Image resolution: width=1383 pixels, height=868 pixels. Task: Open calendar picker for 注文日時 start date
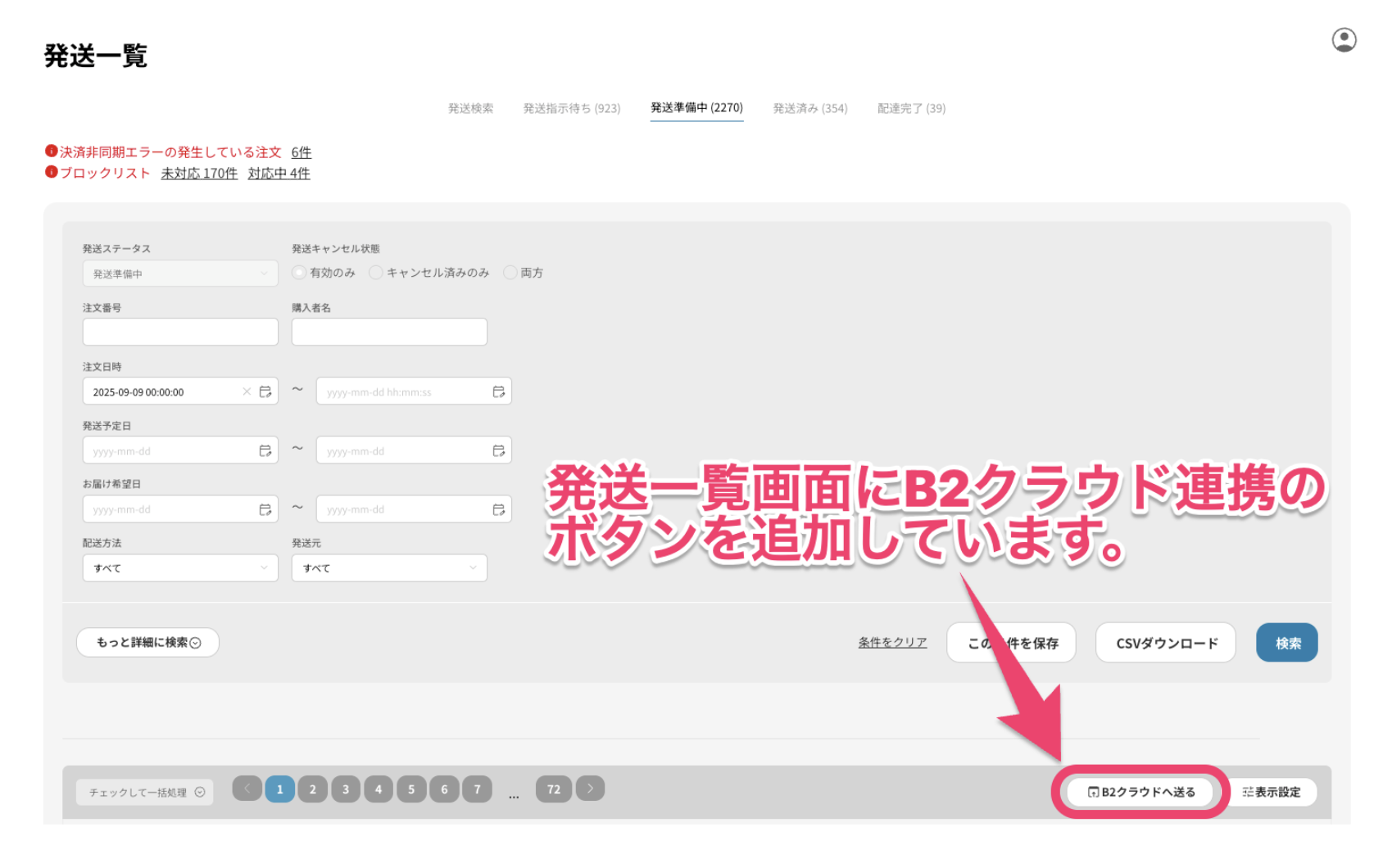tap(265, 392)
